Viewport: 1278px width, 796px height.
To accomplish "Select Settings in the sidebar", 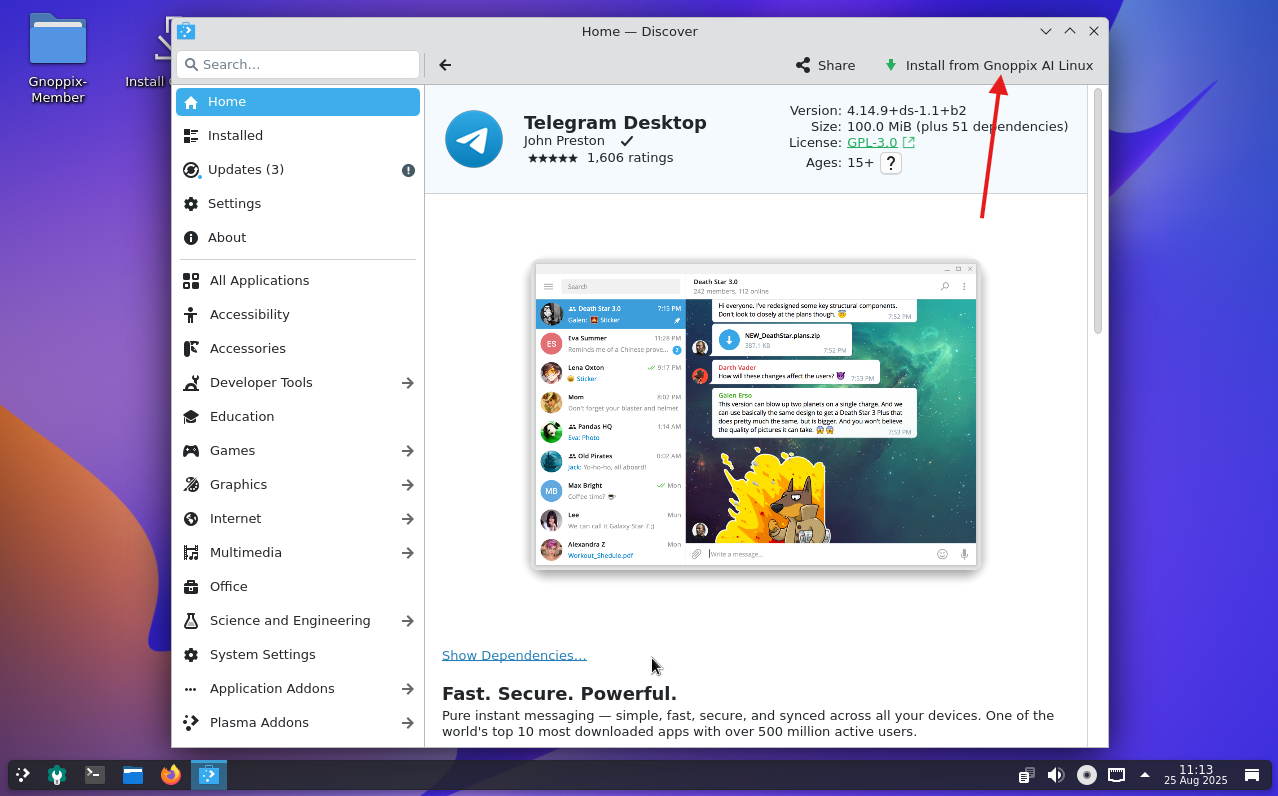I will [x=234, y=204].
